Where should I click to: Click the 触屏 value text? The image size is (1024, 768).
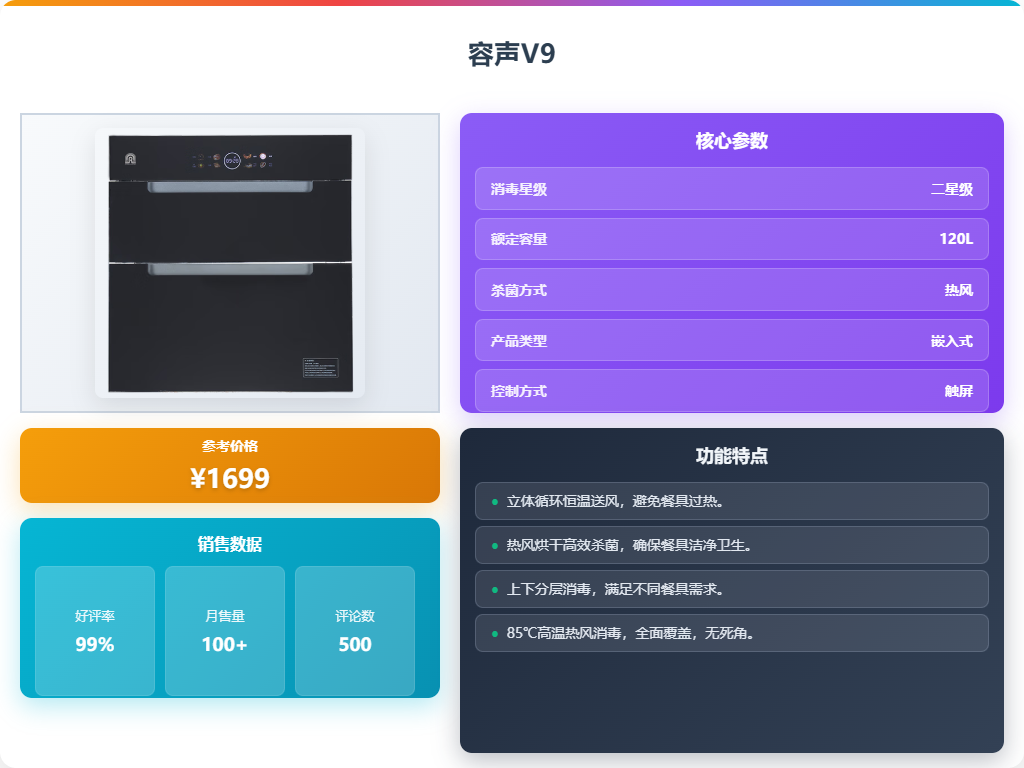coord(959,391)
